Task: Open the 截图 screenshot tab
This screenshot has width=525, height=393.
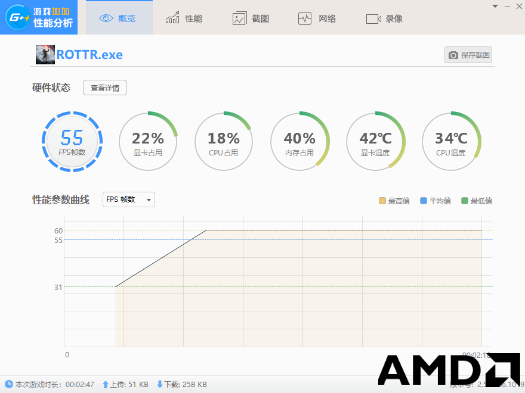Action: pos(251,18)
